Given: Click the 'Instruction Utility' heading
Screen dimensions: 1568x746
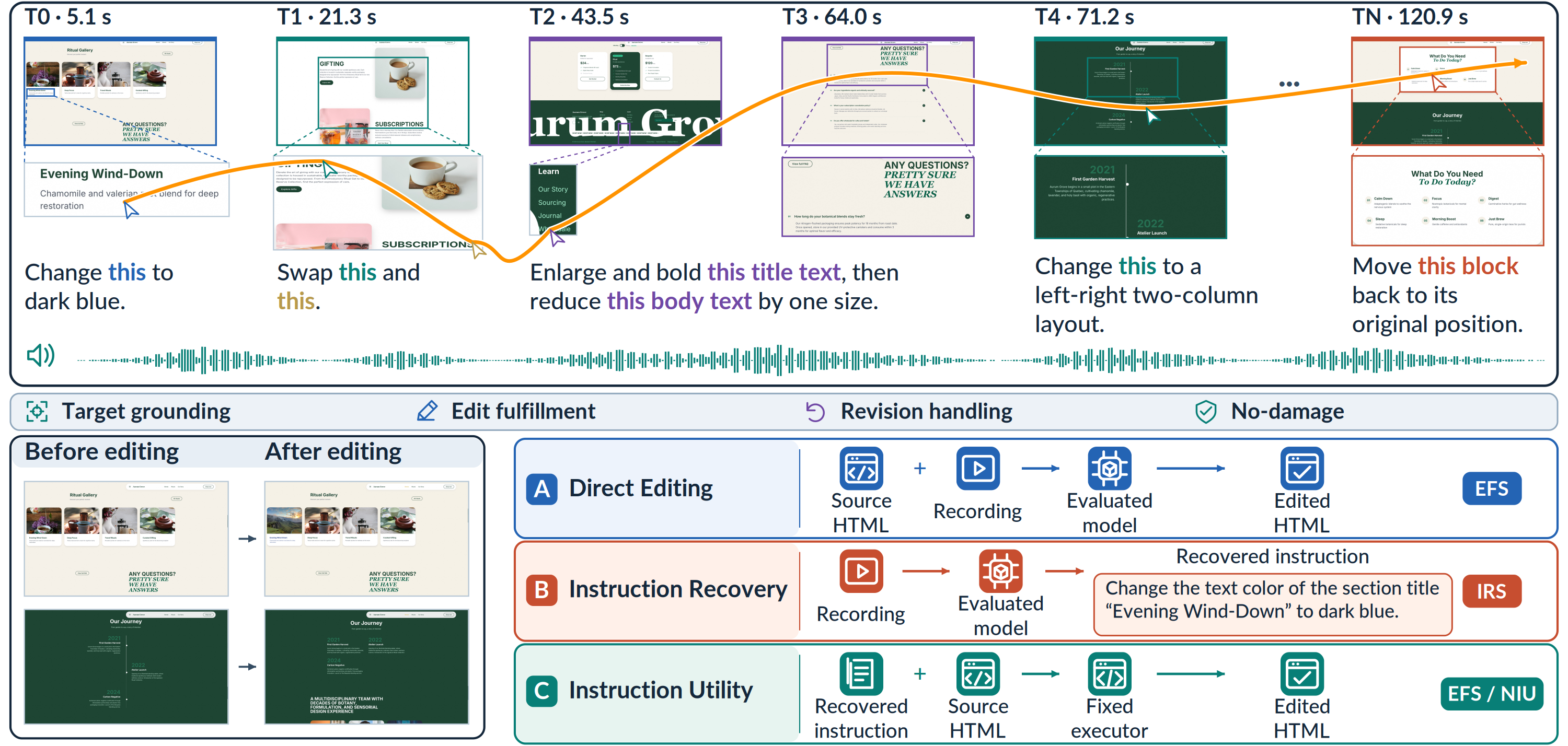Looking at the screenshot, I should (661, 691).
